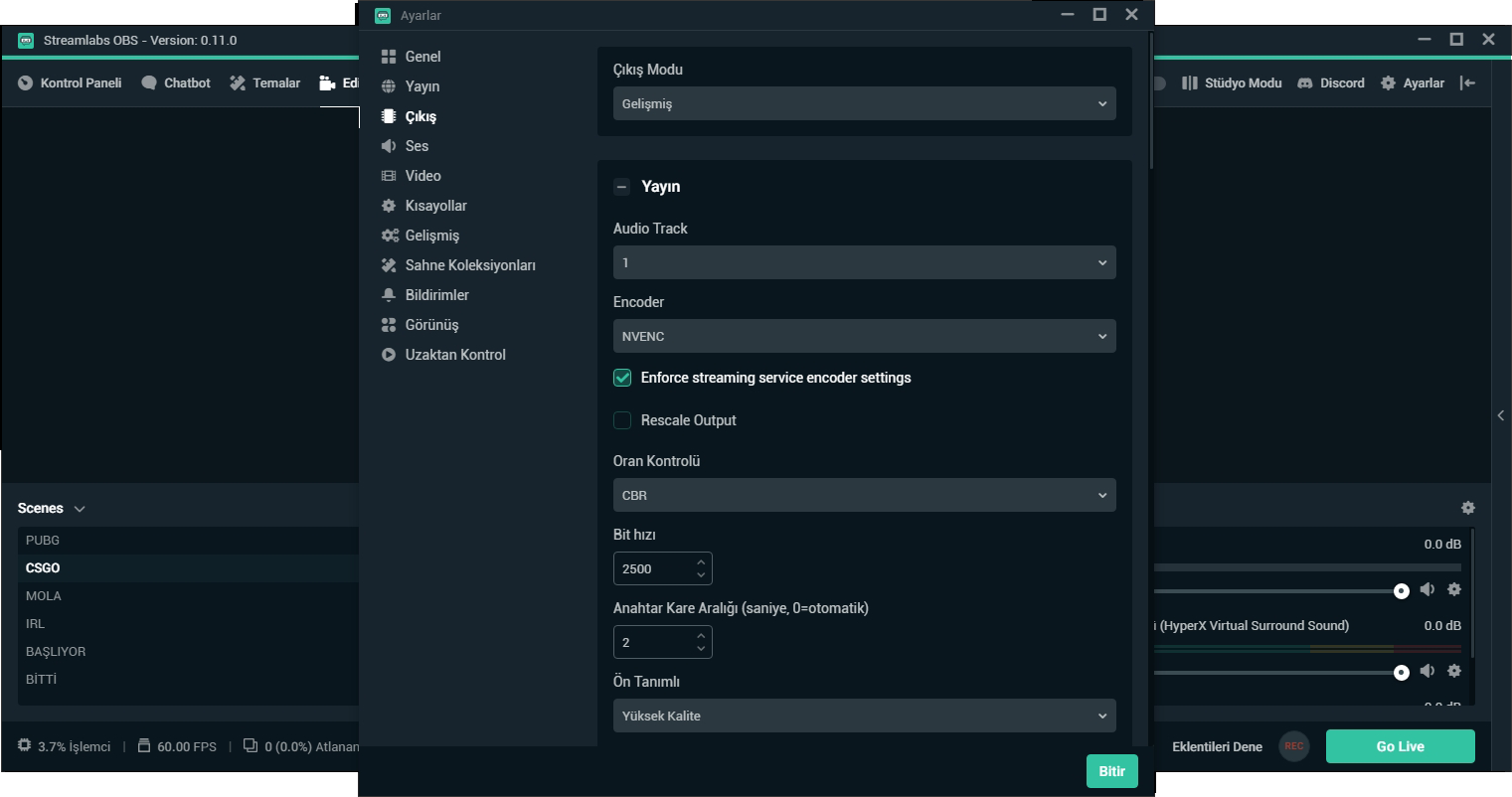Enable Rescale Output checkbox
The image size is (1512, 797).
(622, 420)
